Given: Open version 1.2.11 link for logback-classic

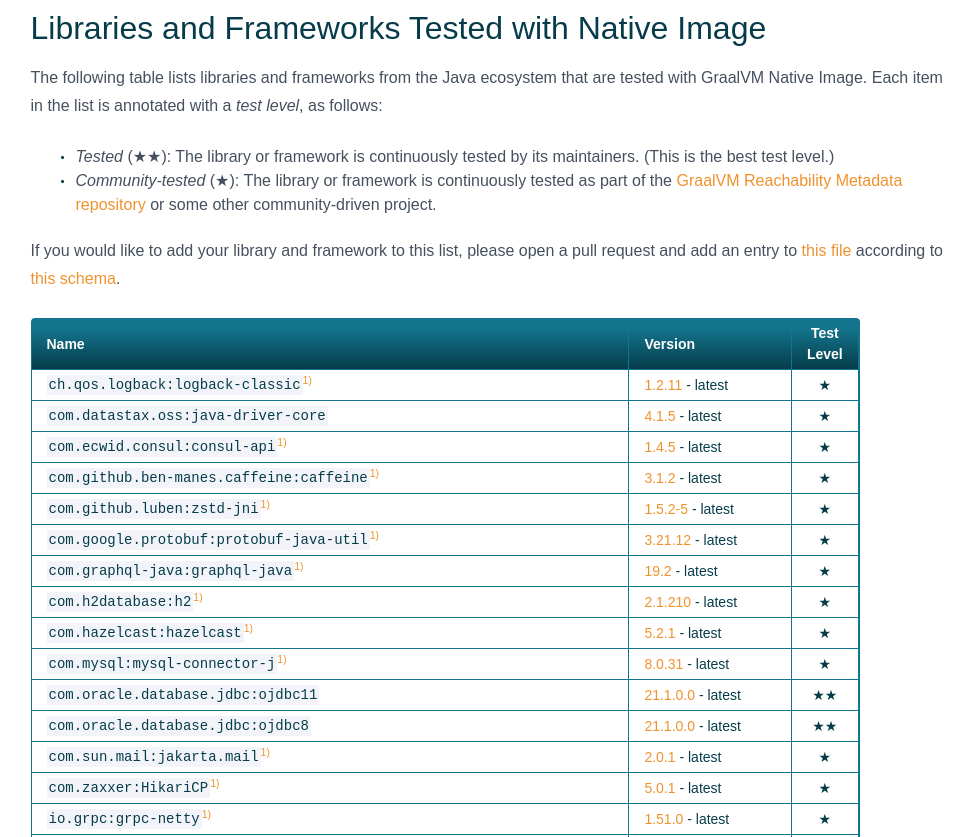Looking at the screenshot, I should [x=663, y=385].
